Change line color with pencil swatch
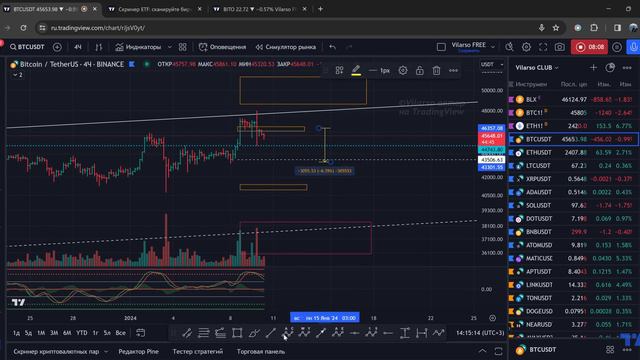 pos(356,70)
